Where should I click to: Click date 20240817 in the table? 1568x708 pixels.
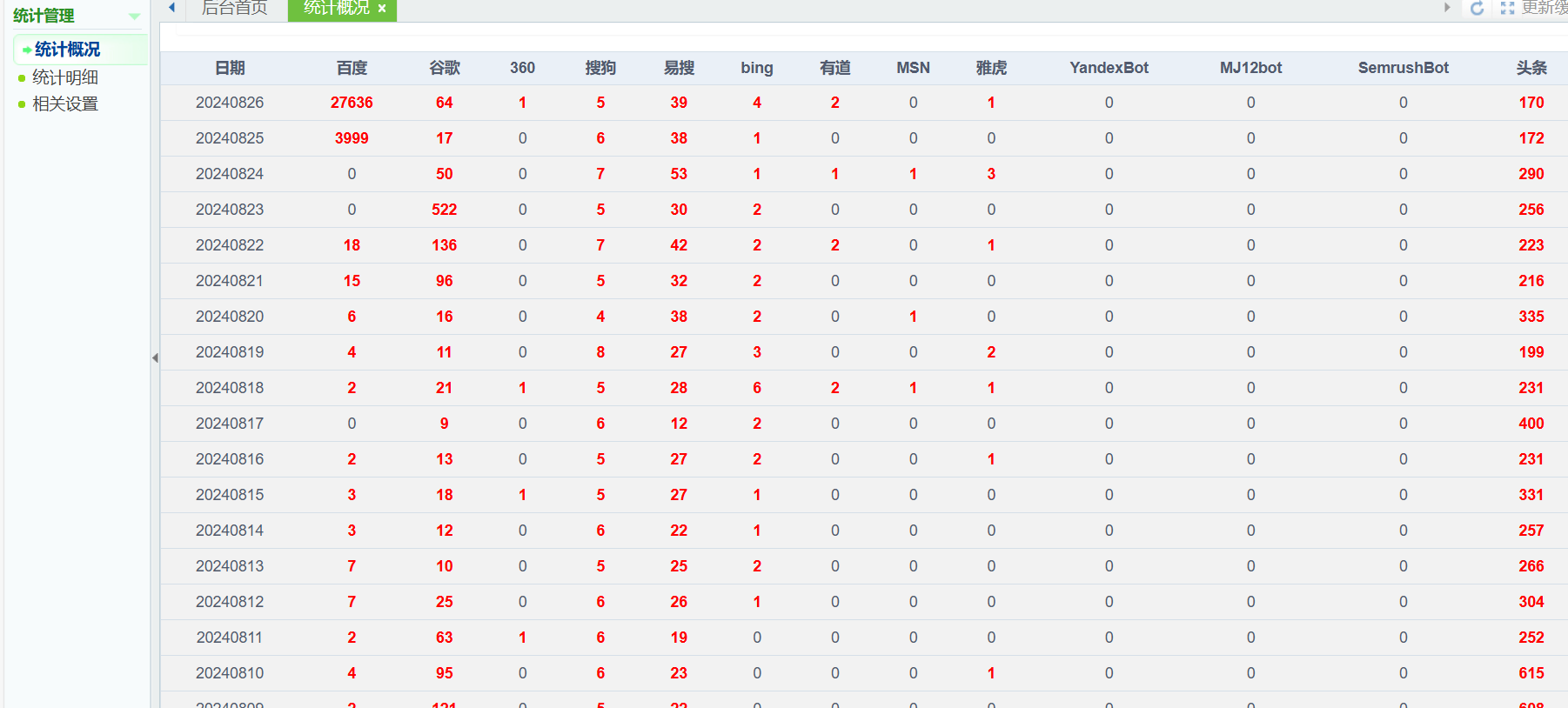click(230, 424)
